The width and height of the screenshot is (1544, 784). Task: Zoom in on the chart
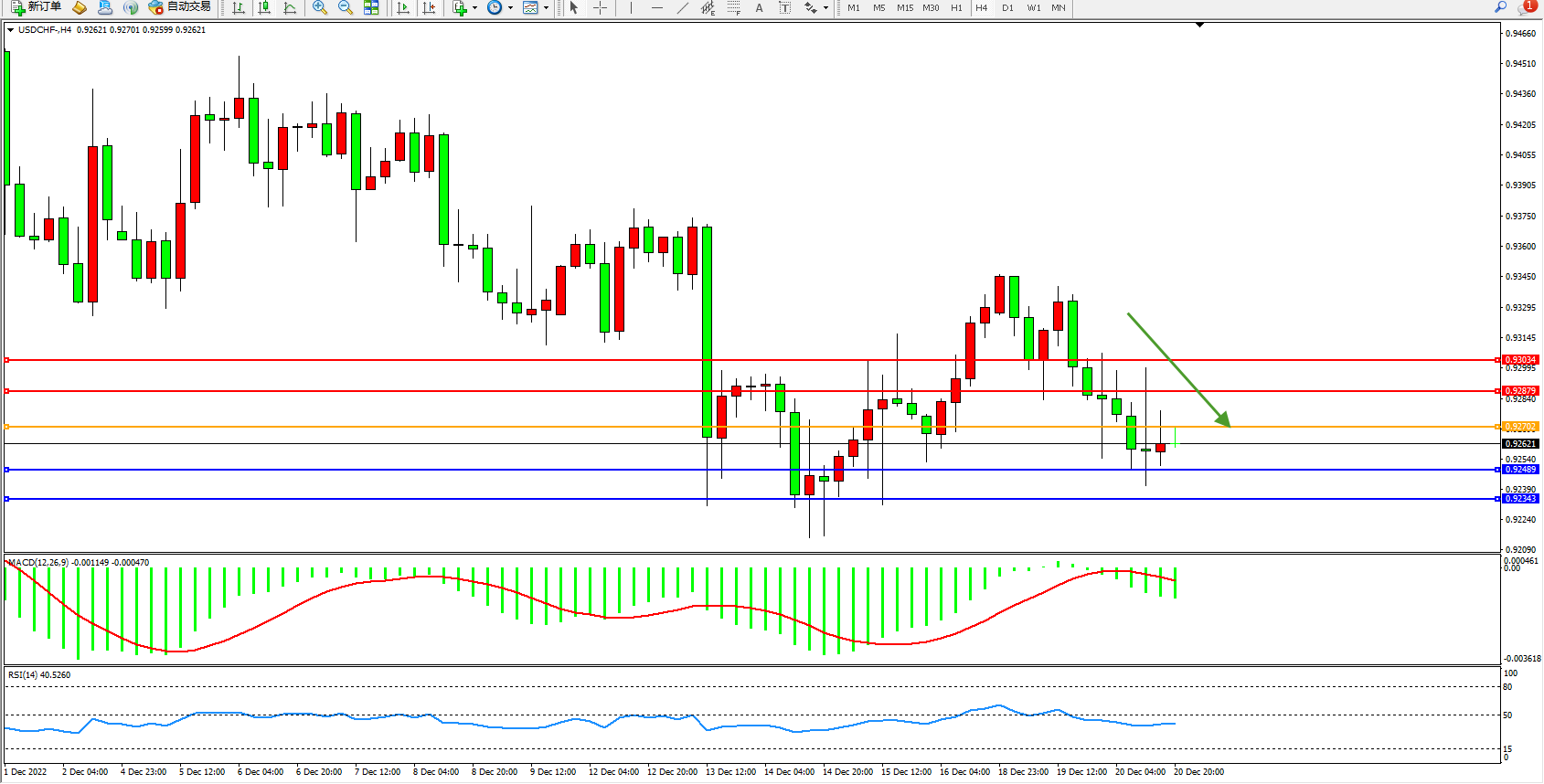click(320, 7)
